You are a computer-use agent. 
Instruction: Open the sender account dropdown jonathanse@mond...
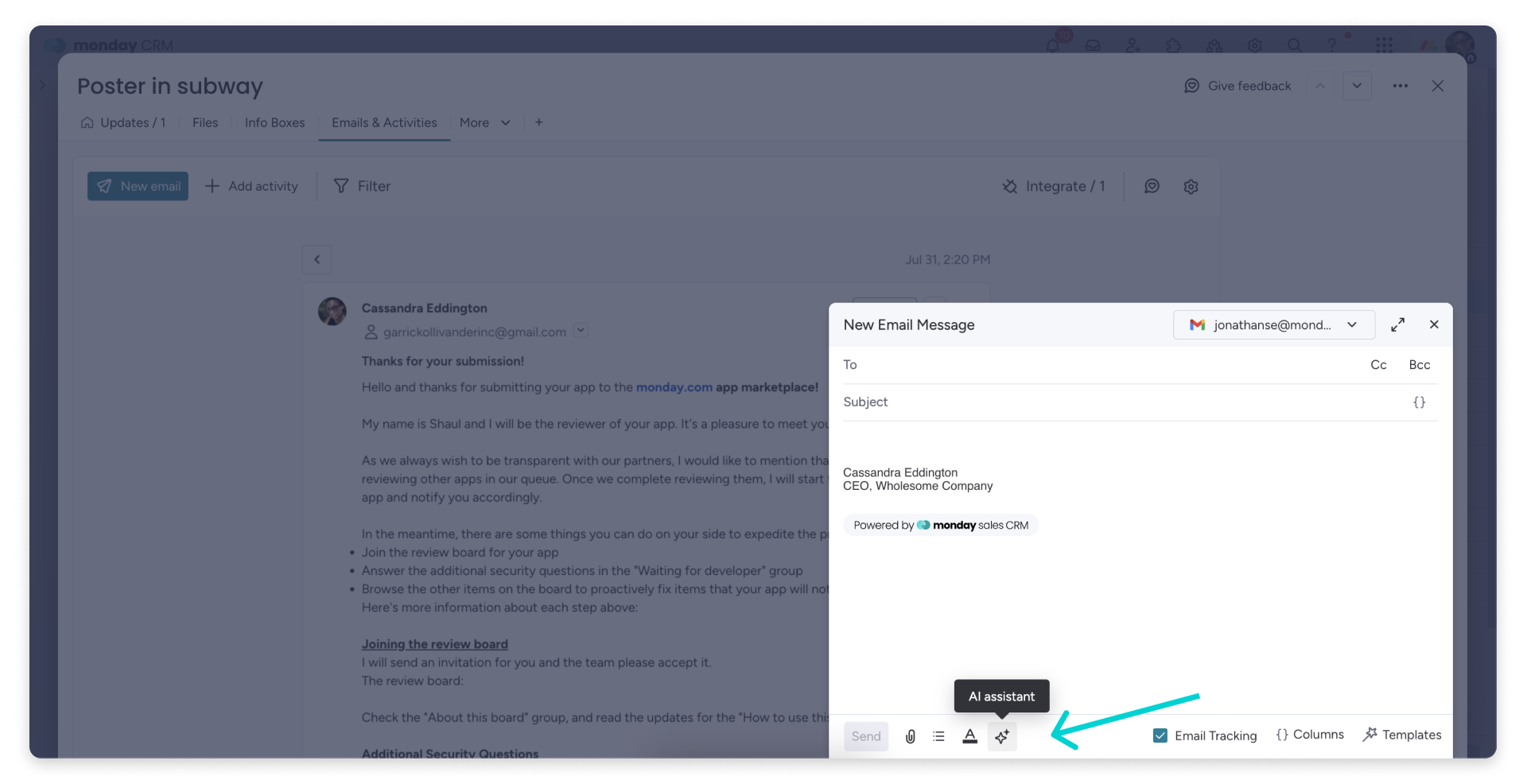(x=1274, y=324)
